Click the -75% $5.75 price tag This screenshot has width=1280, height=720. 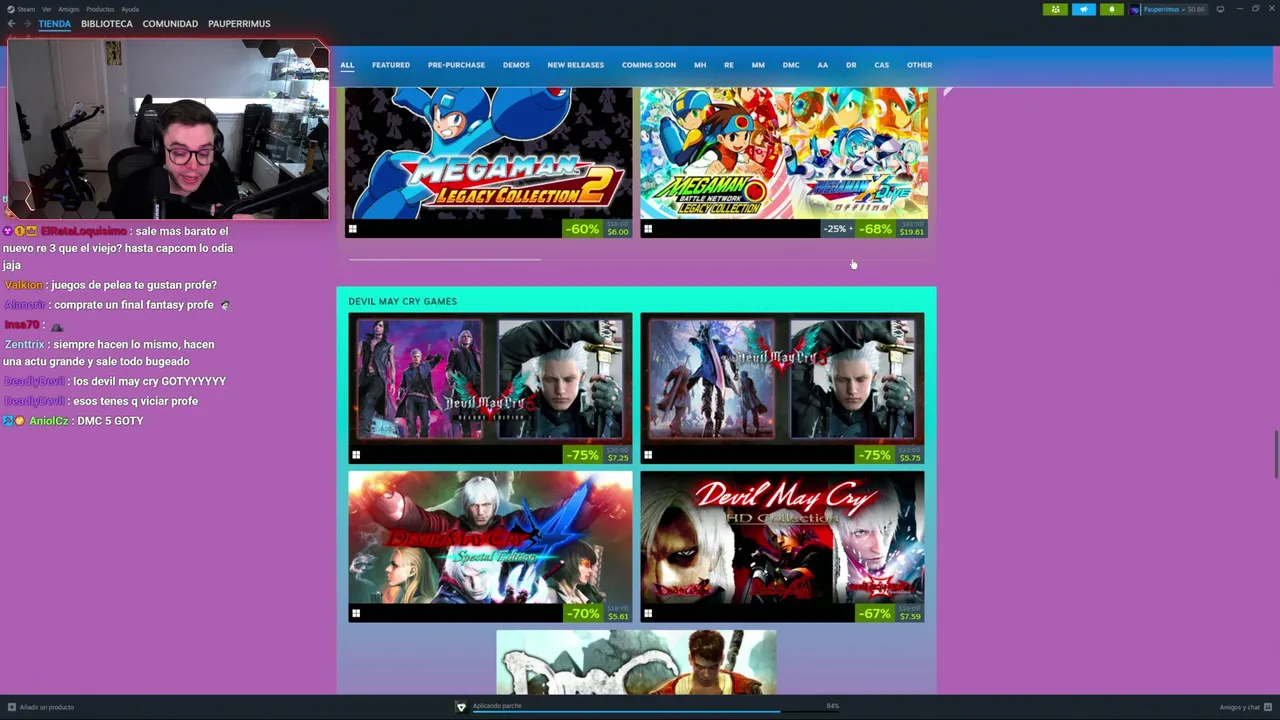889,455
